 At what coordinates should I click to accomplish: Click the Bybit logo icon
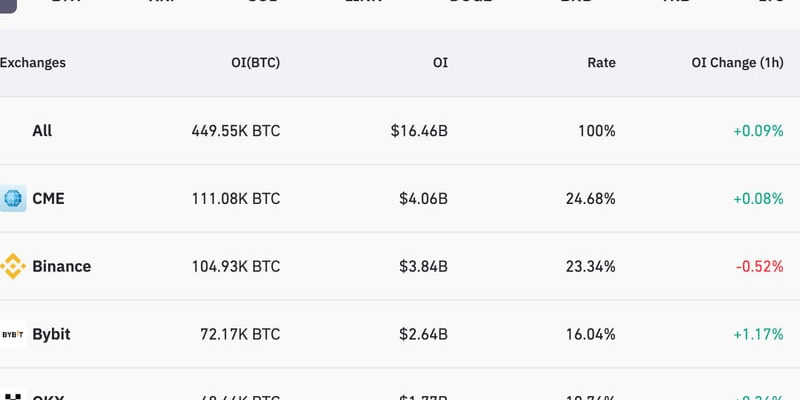click(13, 334)
